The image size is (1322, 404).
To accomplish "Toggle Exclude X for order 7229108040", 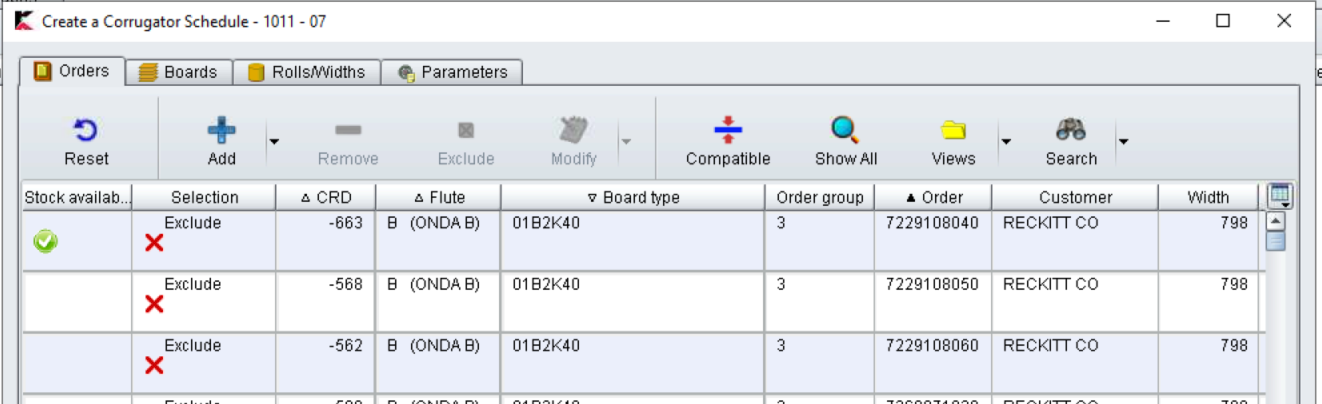I will coord(154,243).
